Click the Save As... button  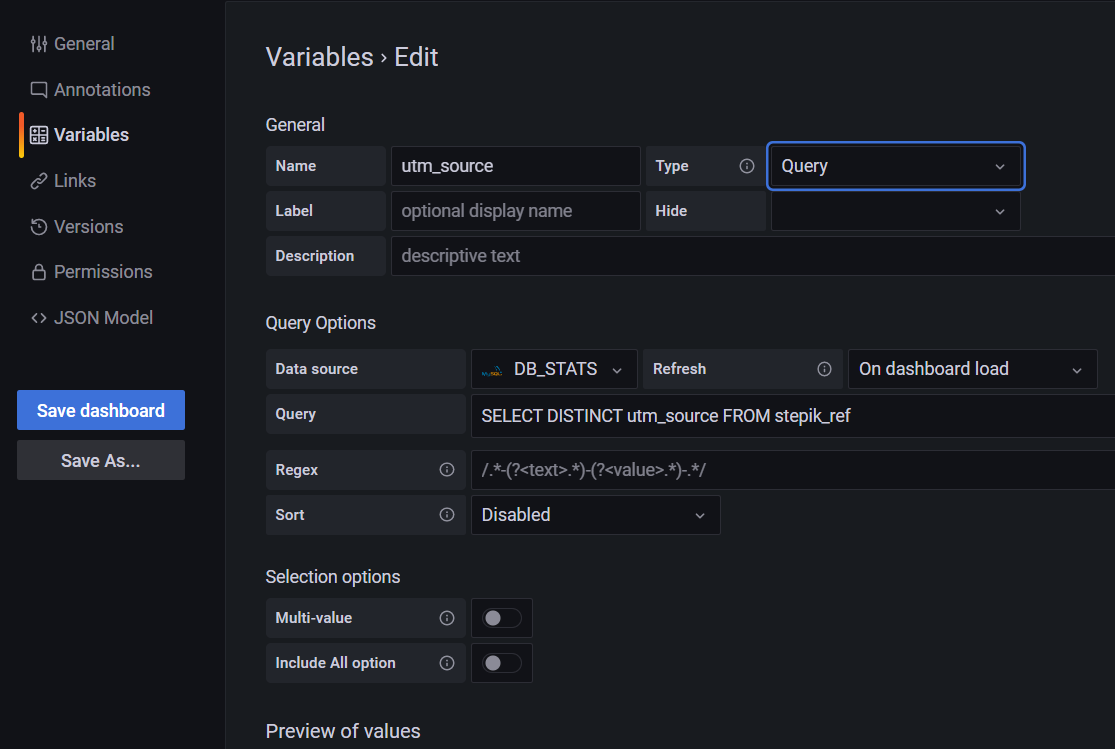(x=101, y=460)
